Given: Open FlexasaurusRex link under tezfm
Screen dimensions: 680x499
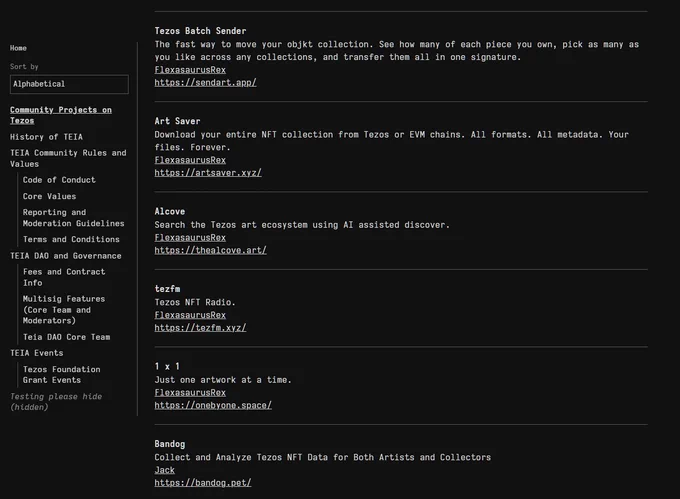Looking at the screenshot, I should point(190,315).
